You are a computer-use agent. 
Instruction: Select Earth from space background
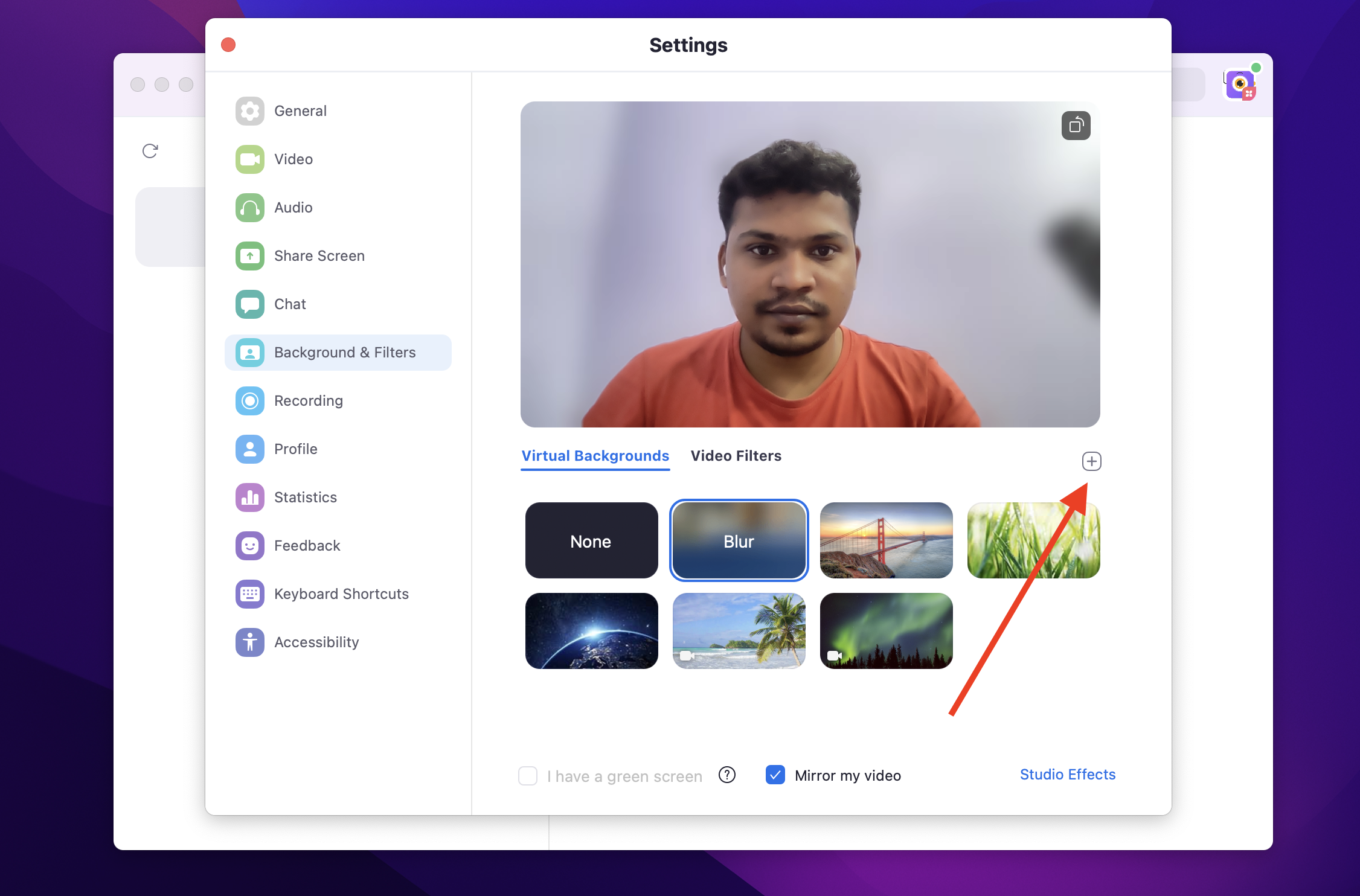point(591,630)
